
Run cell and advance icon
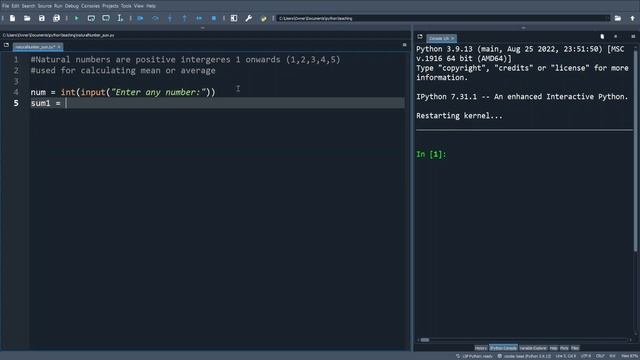coord(106,18)
